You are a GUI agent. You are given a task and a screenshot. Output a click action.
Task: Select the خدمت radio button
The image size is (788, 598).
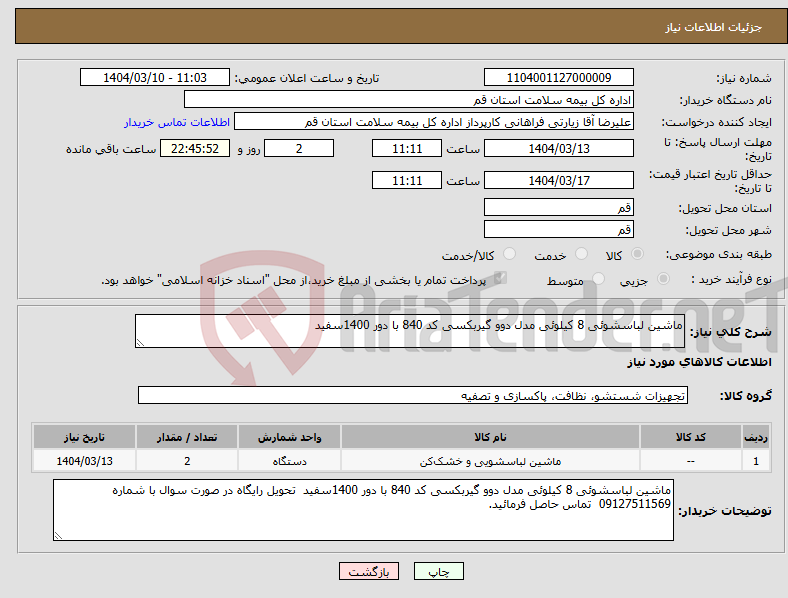point(581,254)
